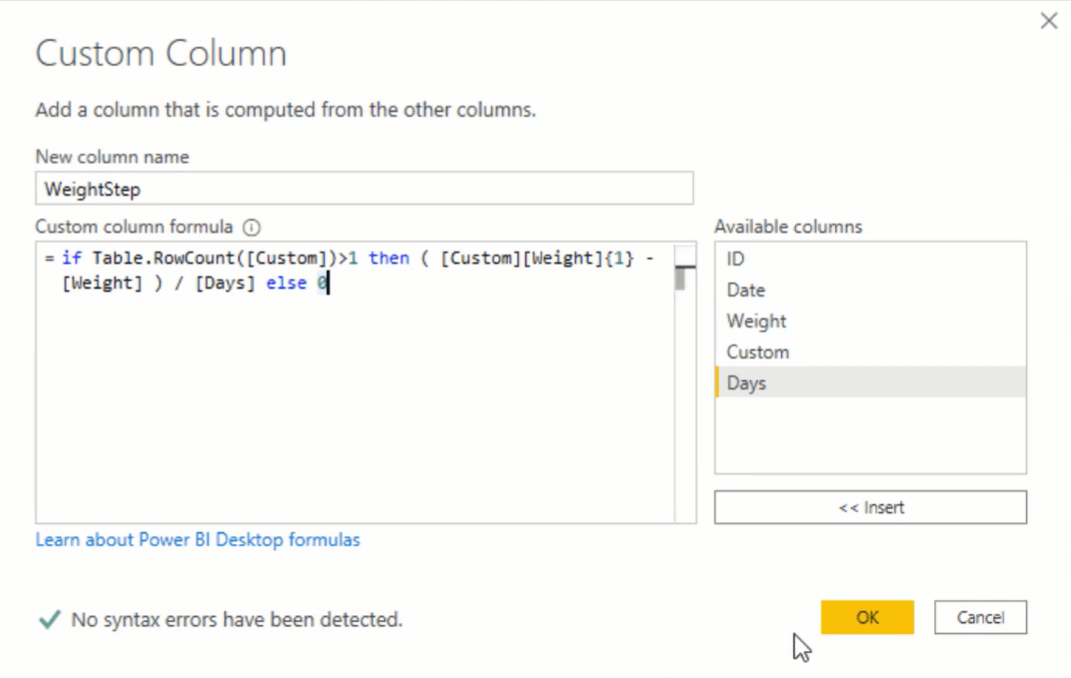This screenshot has height=678, width=1071.
Task: Select ID in Available columns
Action: click(870, 259)
